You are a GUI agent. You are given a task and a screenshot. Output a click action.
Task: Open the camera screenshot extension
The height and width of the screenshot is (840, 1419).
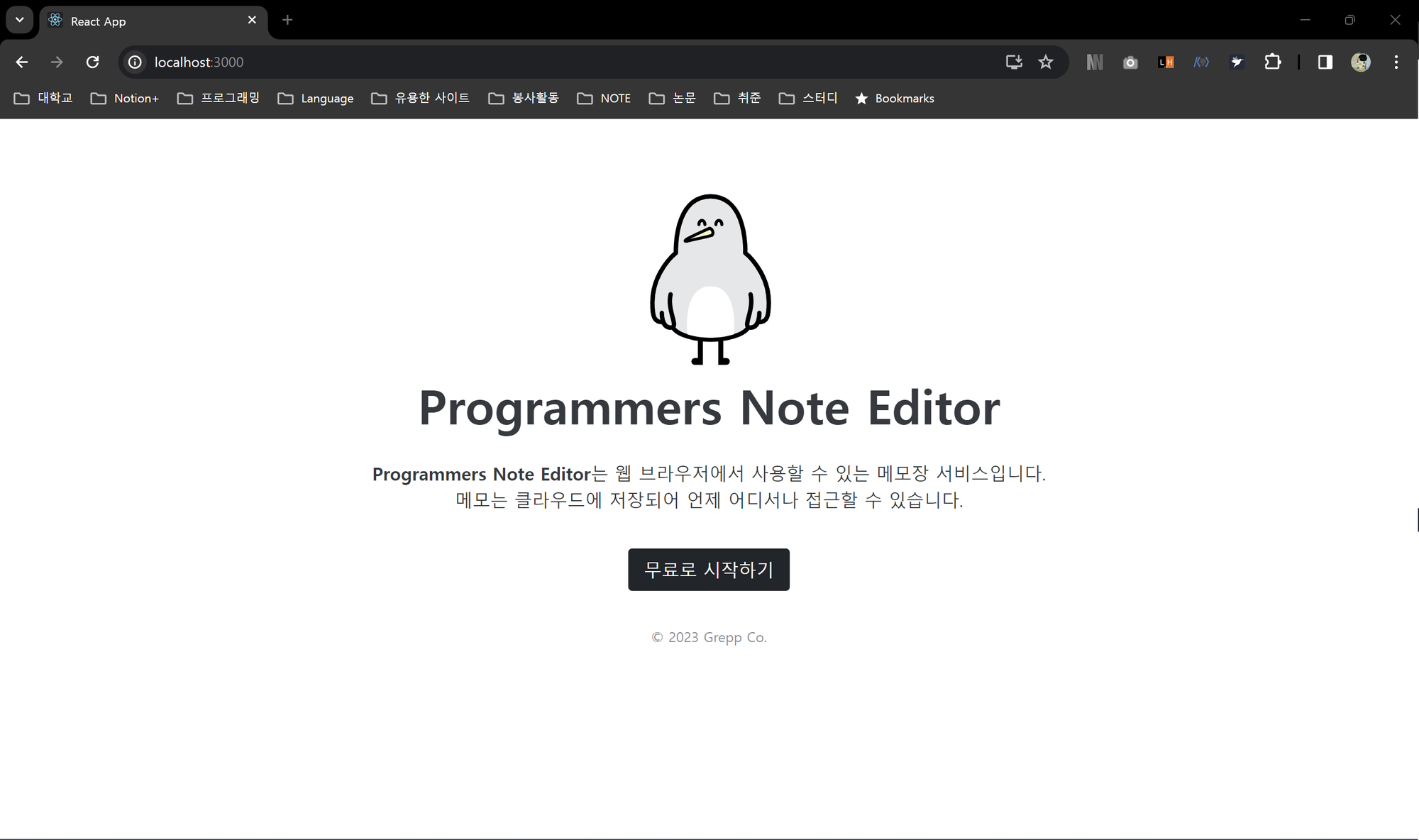(1130, 62)
